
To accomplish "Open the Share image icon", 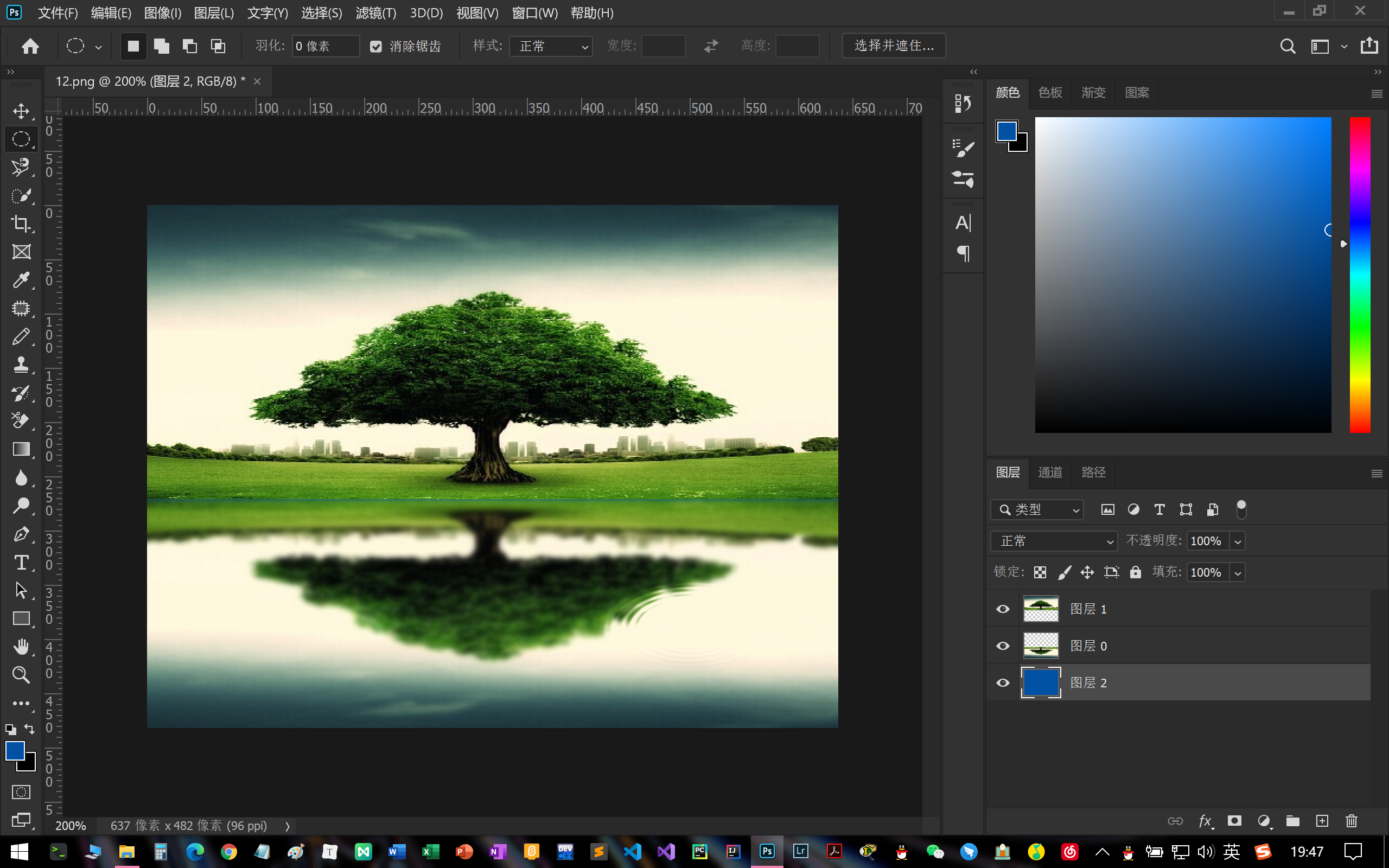I will click(x=1369, y=46).
